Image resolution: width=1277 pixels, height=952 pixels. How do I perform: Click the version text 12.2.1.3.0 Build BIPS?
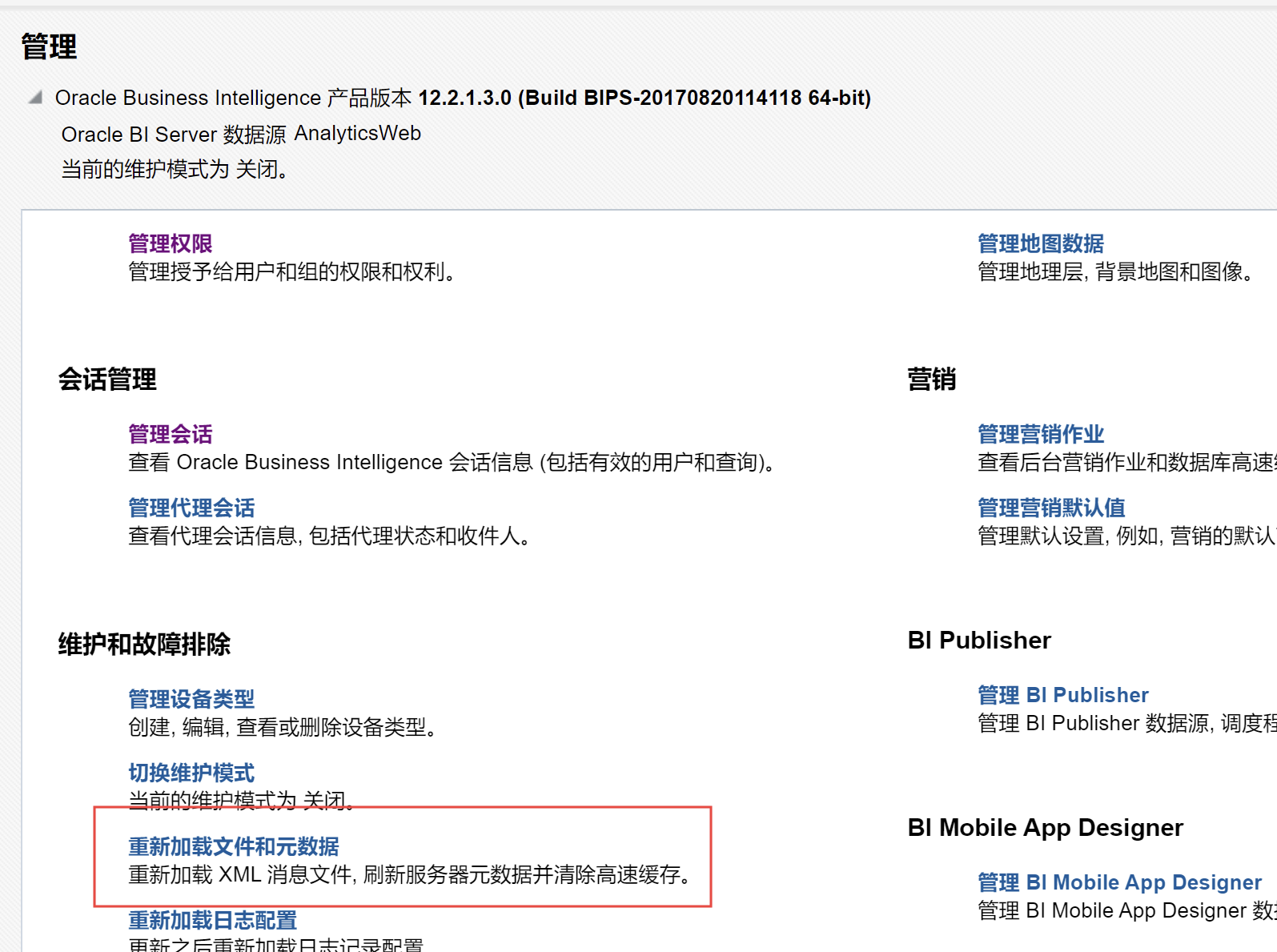coord(645,98)
